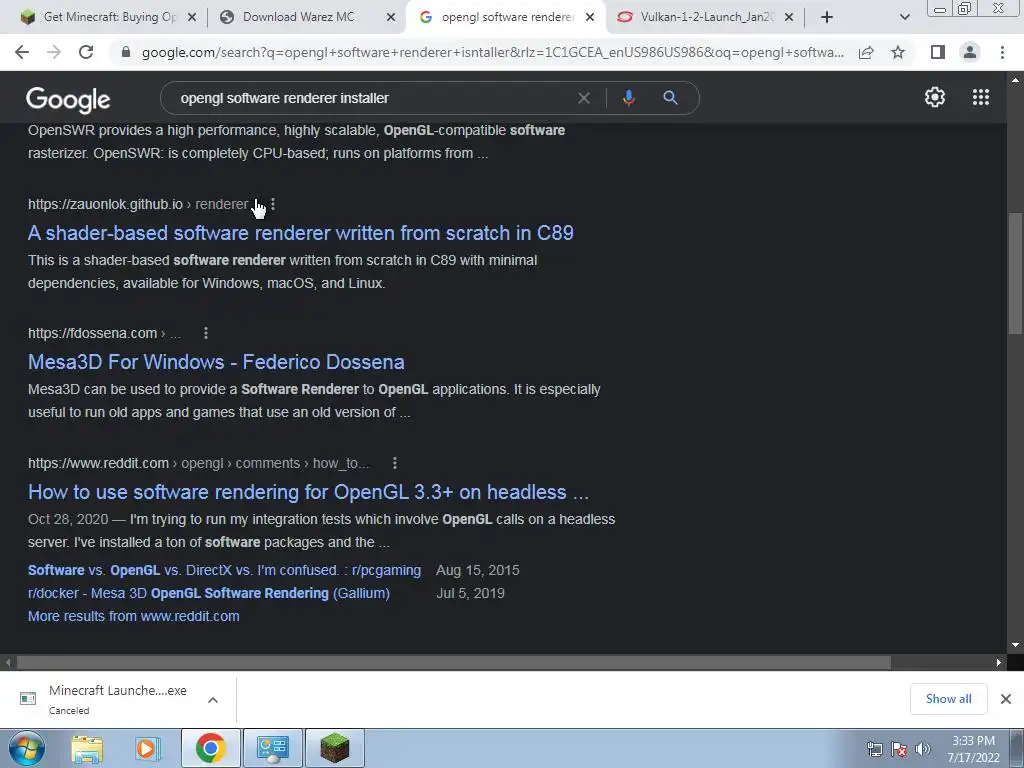This screenshot has height=768, width=1024.
Task: Focus the Chrome address bar URL
Action: coord(493,52)
